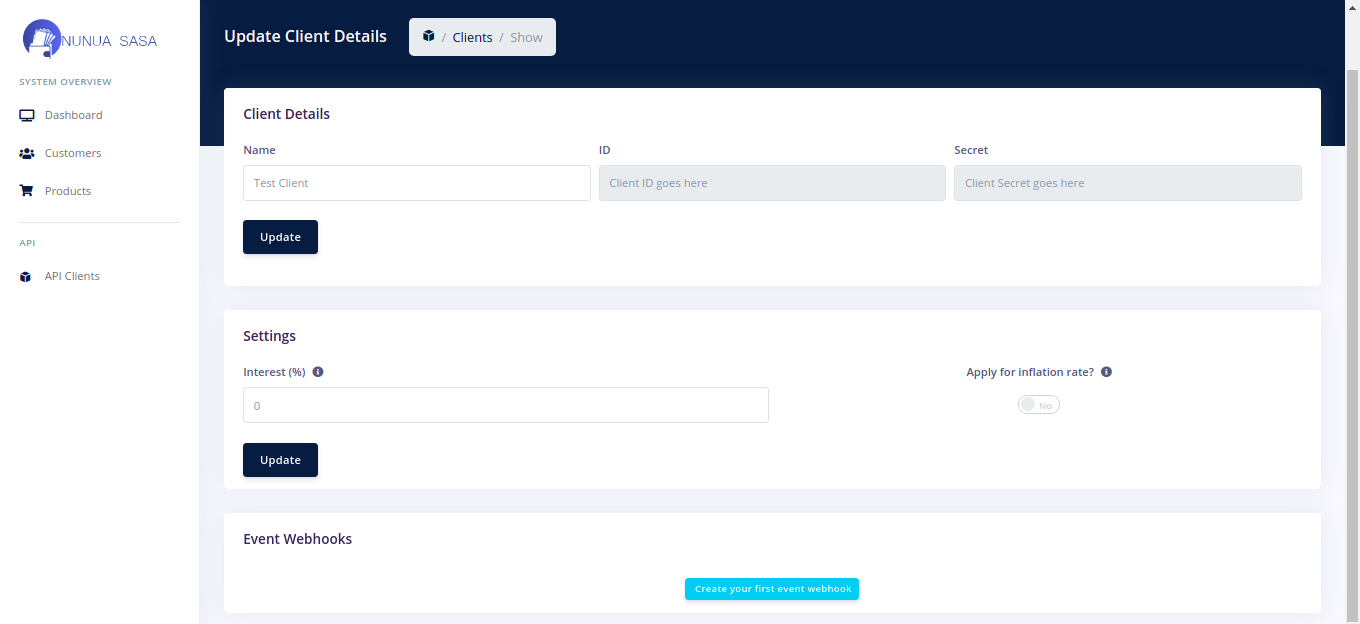Click the Dashboard monitor icon
1360x624 pixels.
pos(27,115)
